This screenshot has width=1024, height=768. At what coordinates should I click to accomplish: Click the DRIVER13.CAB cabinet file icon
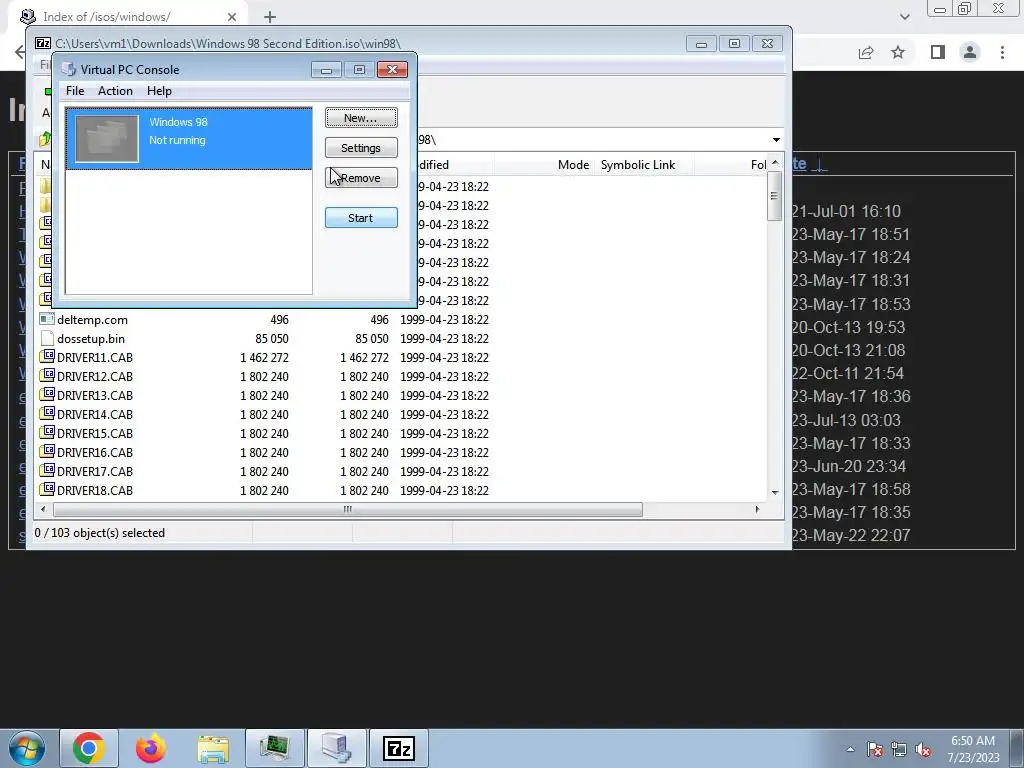pyautogui.click(x=47, y=394)
